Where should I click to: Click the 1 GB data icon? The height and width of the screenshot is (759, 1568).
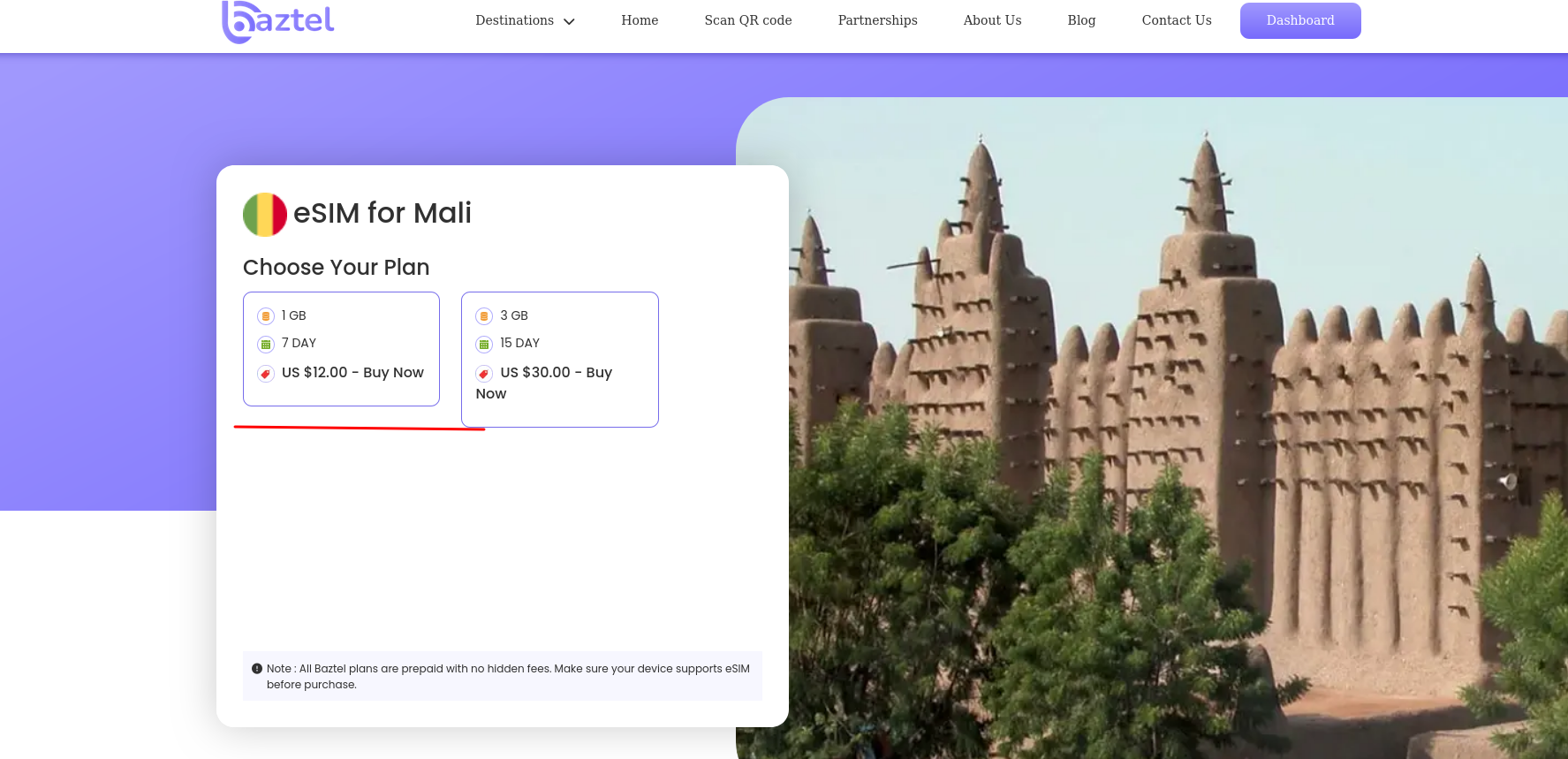pyautogui.click(x=266, y=316)
